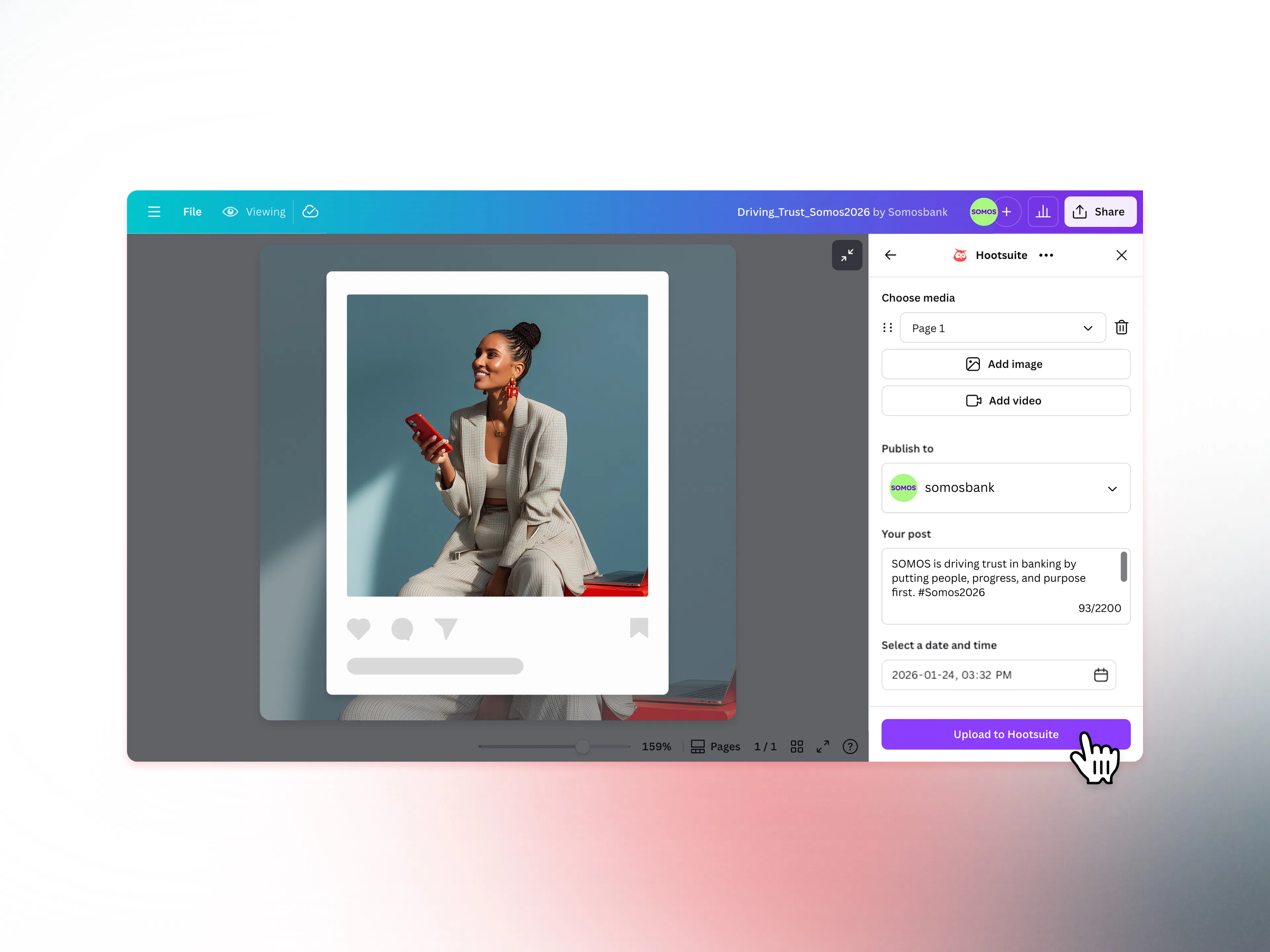Open grid view of pages
This screenshot has width=1270, height=952.
pos(797,747)
